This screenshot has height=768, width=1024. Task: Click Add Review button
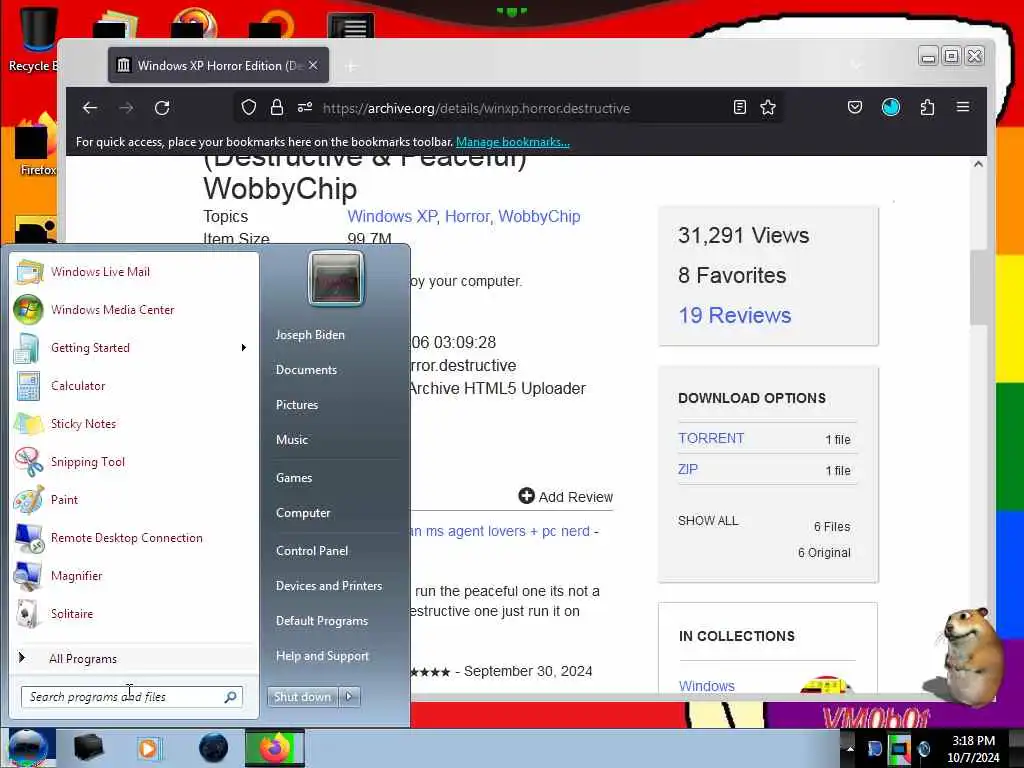566,496
